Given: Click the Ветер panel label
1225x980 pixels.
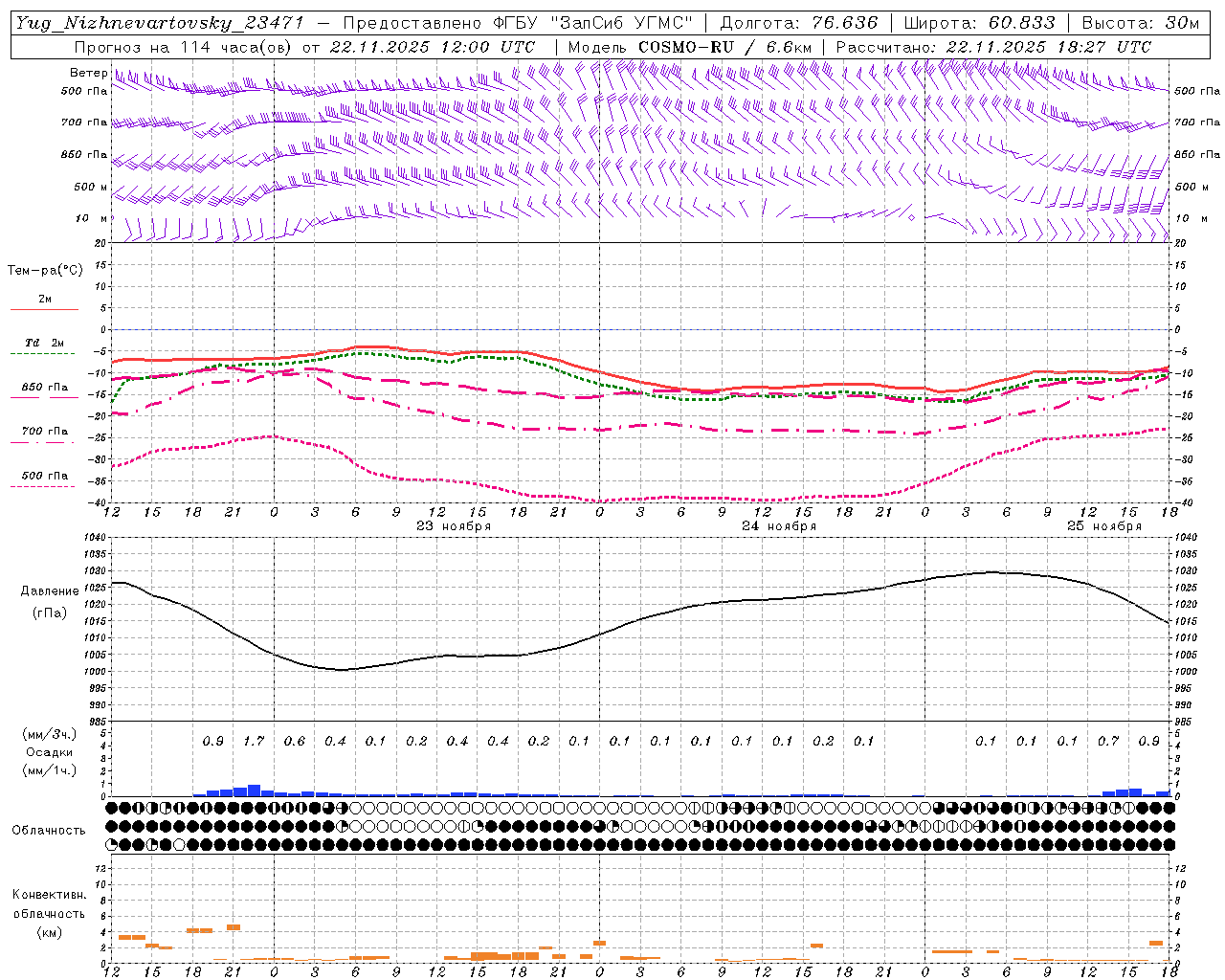Looking at the screenshot, I should [x=88, y=73].
